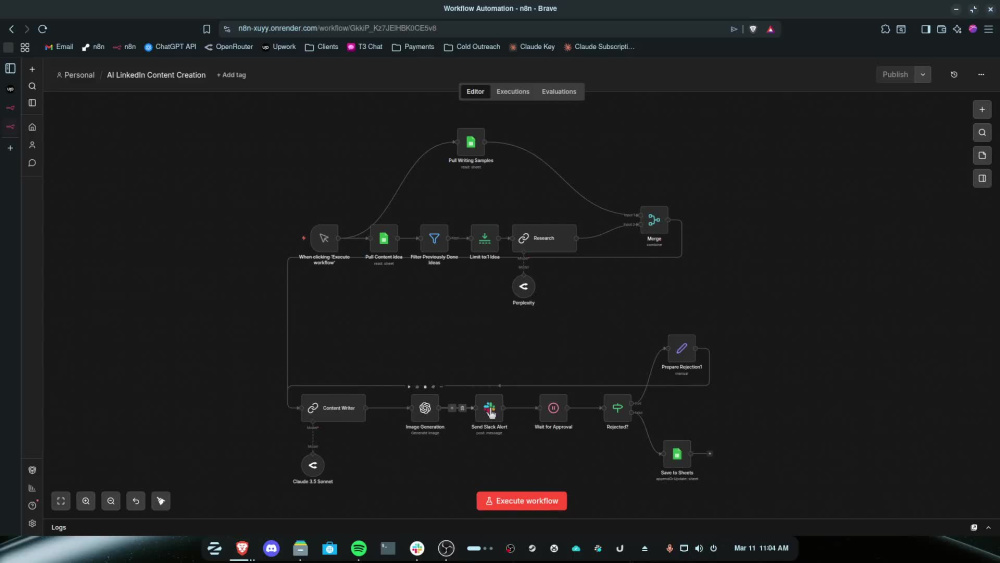The width and height of the screenshot is (1000, 563).
Task: Tidy up the workflow nodes
Action: pos(161,501)
